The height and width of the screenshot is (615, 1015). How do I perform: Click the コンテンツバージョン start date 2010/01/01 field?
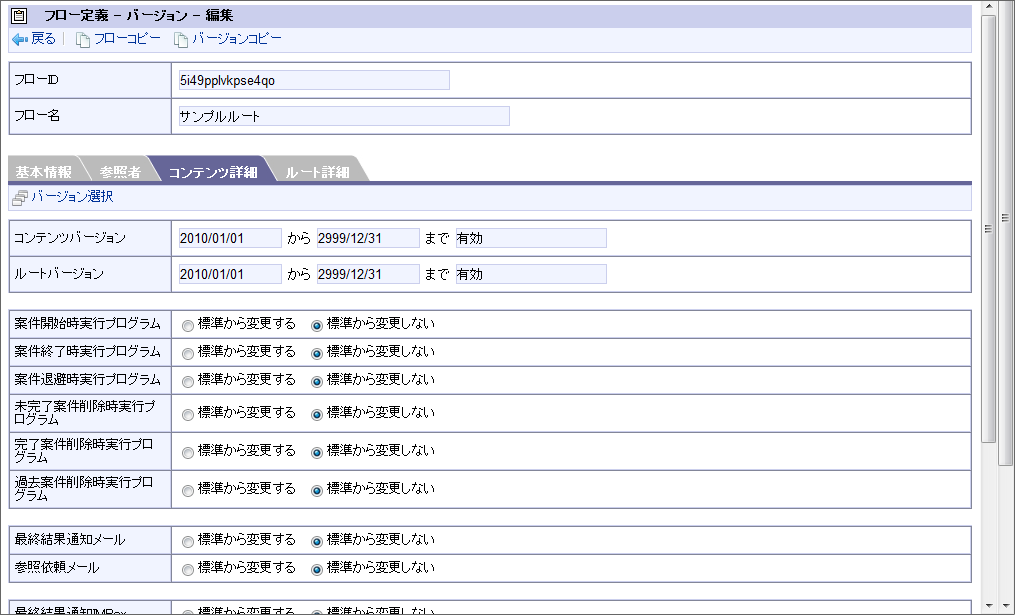coord(230,238)
